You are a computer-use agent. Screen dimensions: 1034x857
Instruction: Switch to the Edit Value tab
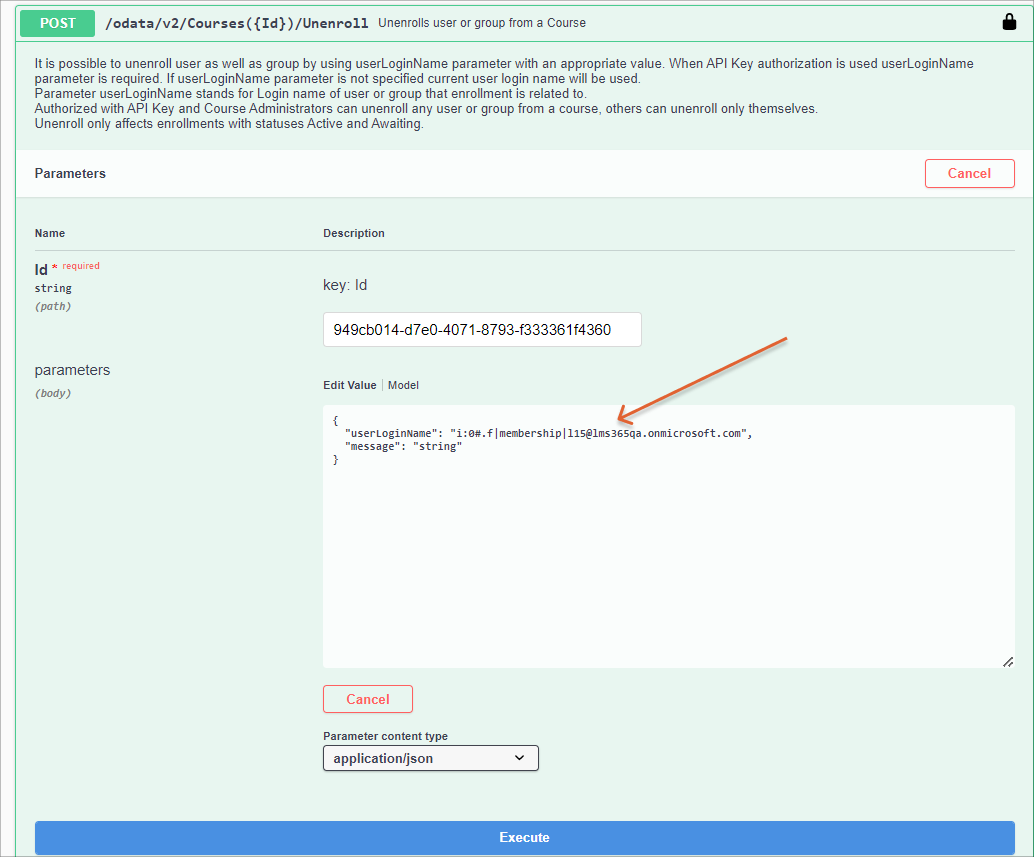[x=349, y=385]
